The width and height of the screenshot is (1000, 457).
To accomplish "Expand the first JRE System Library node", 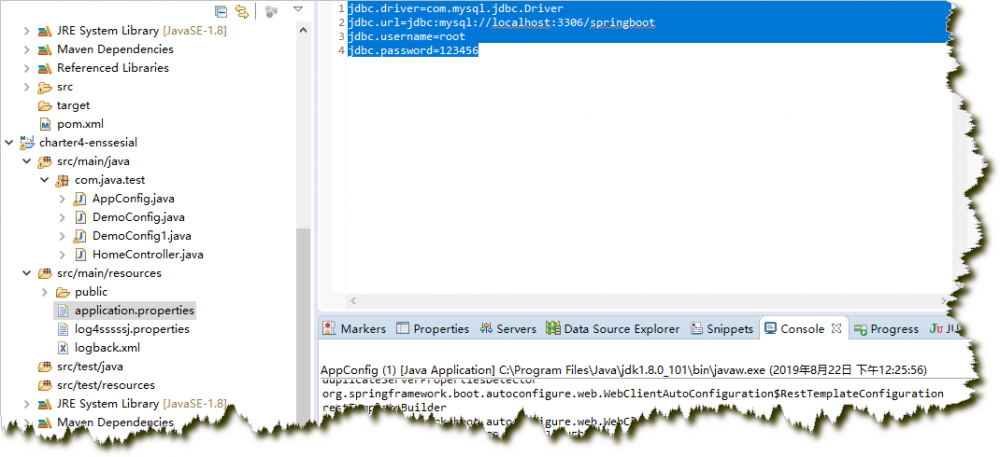I will [27, 31].
